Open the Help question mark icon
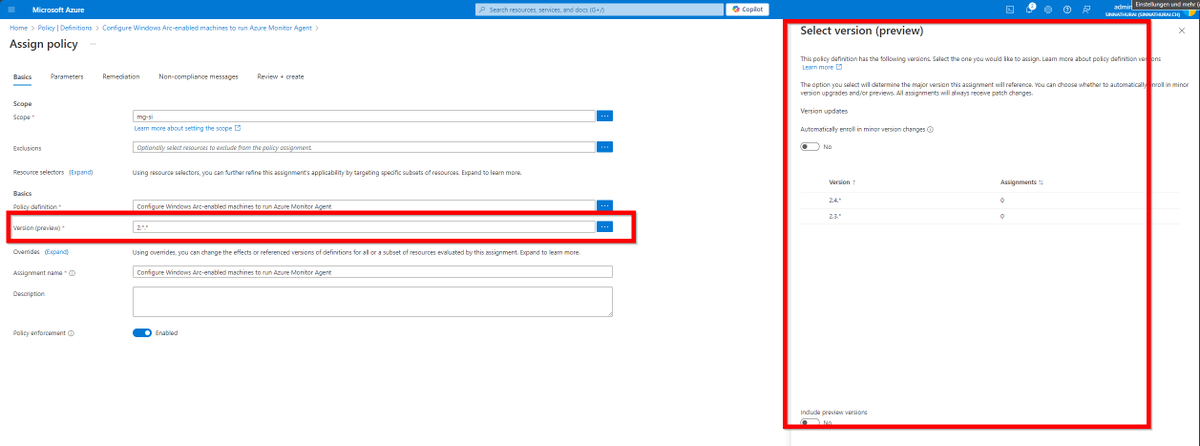 tap(1067, 9)
